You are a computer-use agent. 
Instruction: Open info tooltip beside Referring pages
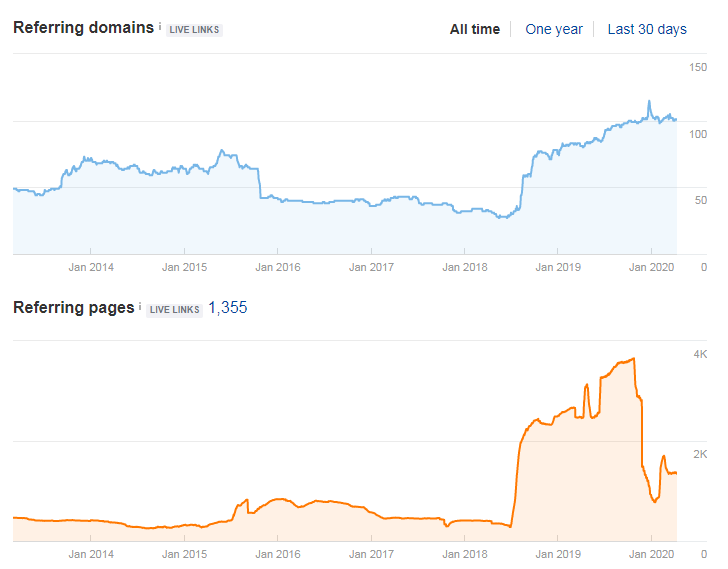pos(140,306)
